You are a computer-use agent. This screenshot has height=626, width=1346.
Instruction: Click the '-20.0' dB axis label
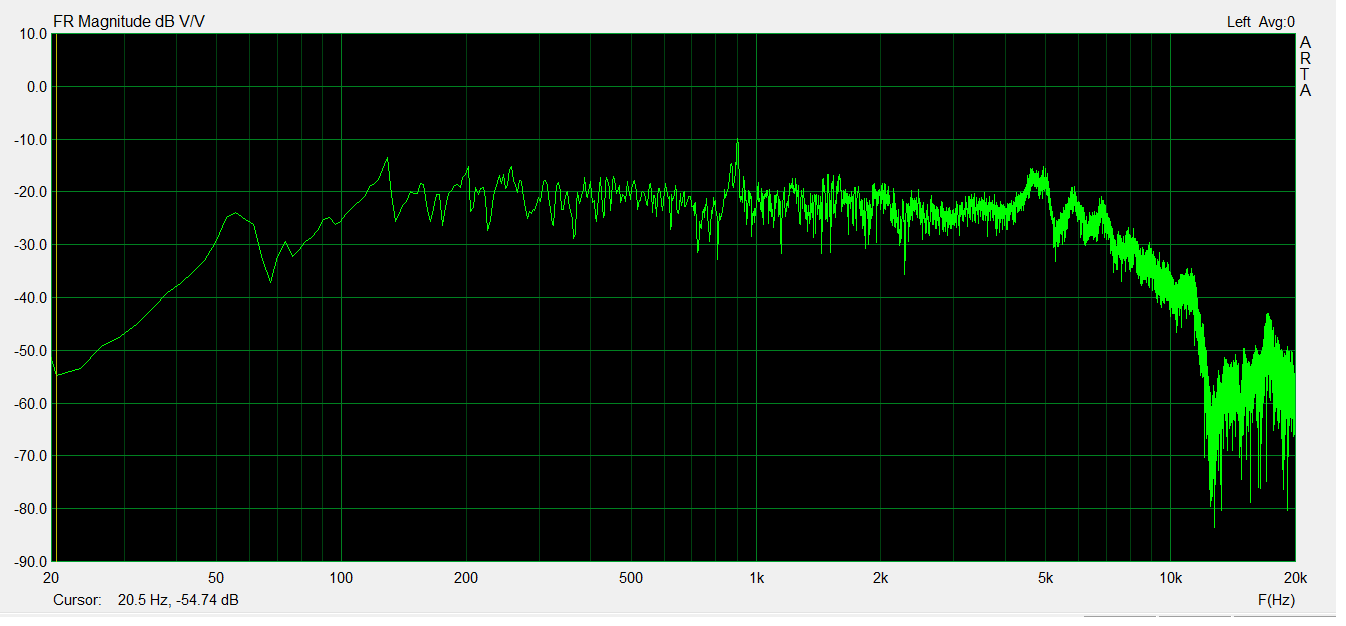[31, 192]
